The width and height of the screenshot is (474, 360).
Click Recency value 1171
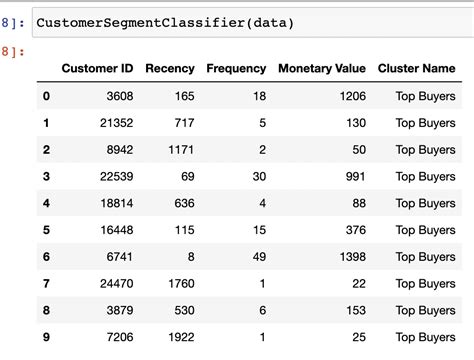pyautogui.click(x=181, y=150)
